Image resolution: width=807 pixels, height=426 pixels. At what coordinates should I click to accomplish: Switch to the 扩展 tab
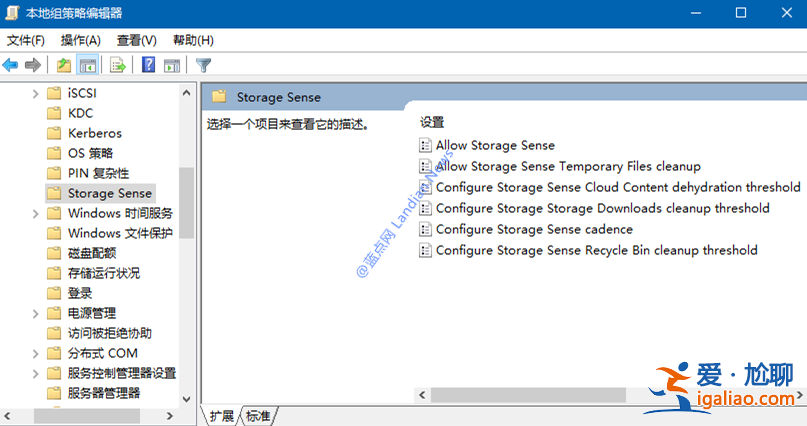coord(222,415)
